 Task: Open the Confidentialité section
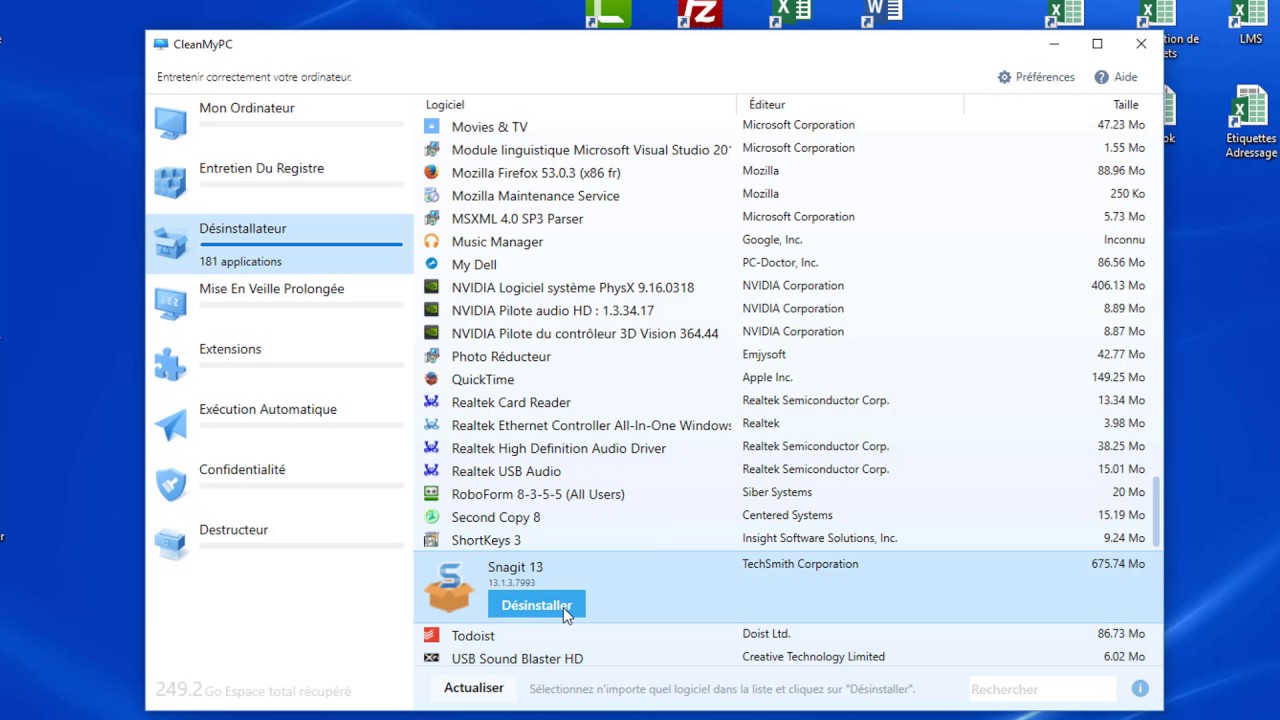click(279, 483)
